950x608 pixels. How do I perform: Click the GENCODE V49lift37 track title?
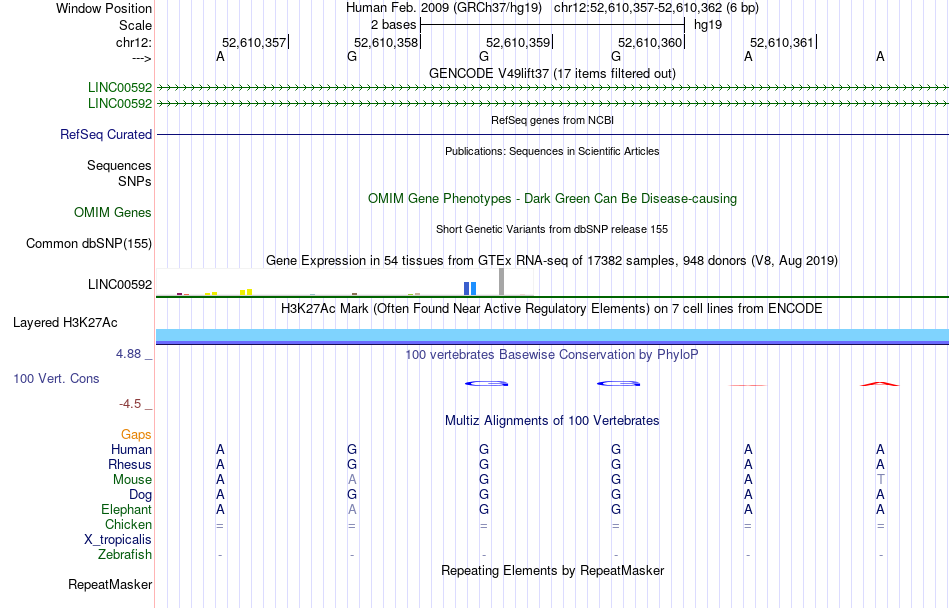tap(552, 73)
